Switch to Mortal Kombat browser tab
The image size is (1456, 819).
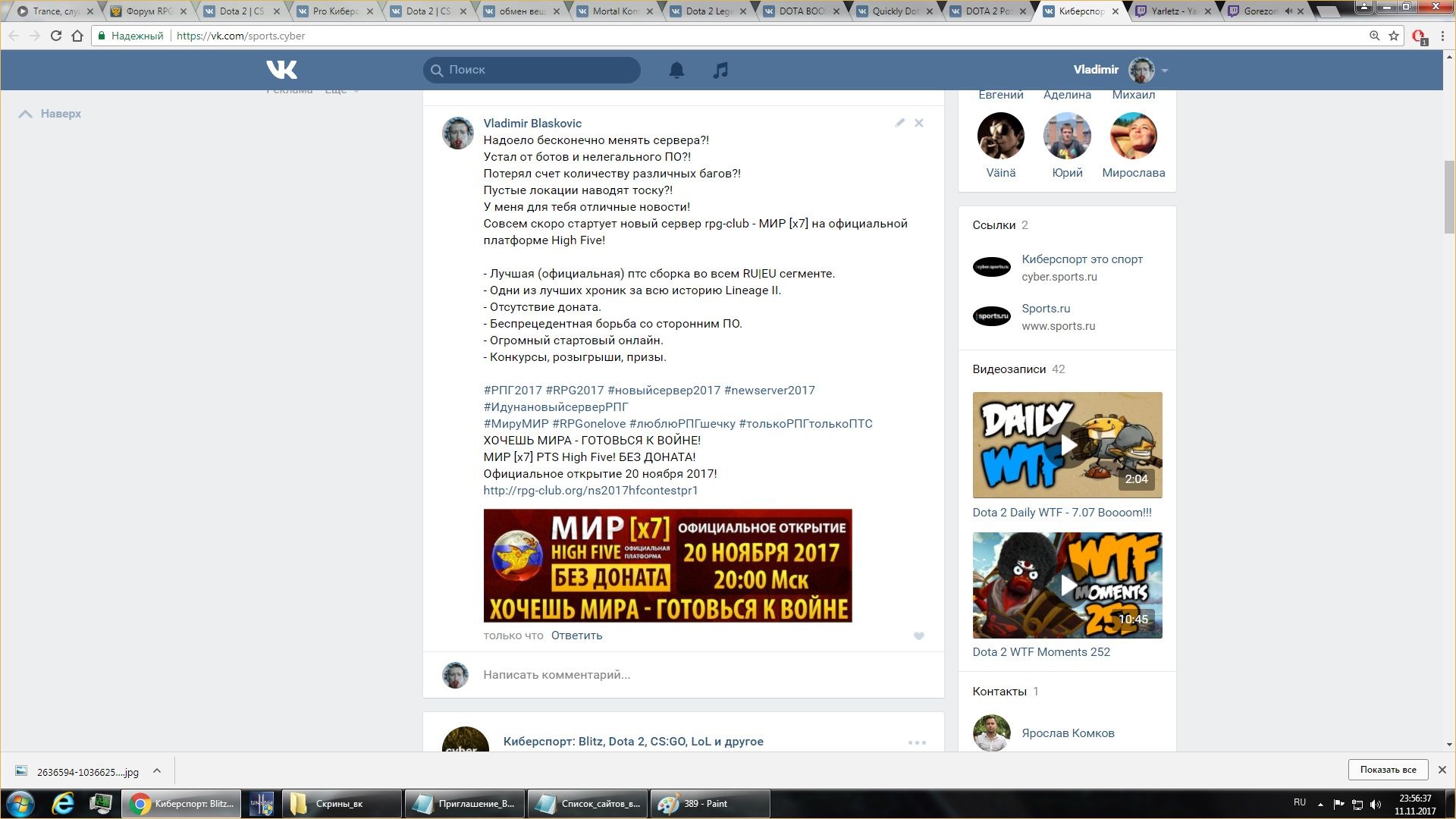point(615,11)
